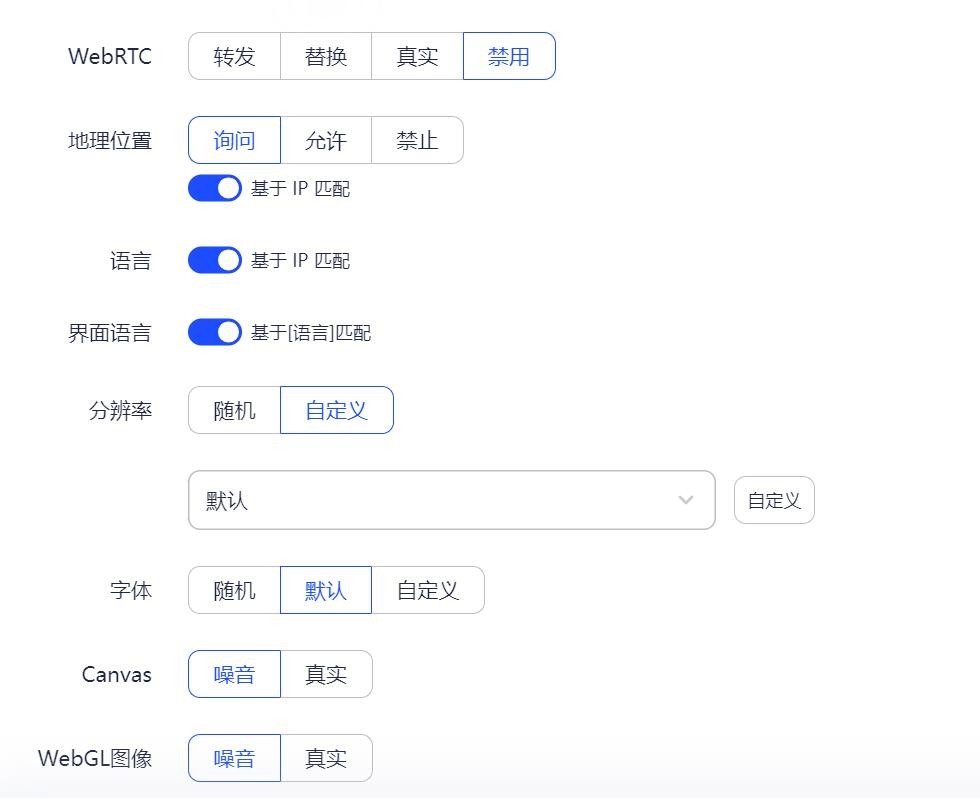Set 地理位置 to 禁止

coord(417,140)
